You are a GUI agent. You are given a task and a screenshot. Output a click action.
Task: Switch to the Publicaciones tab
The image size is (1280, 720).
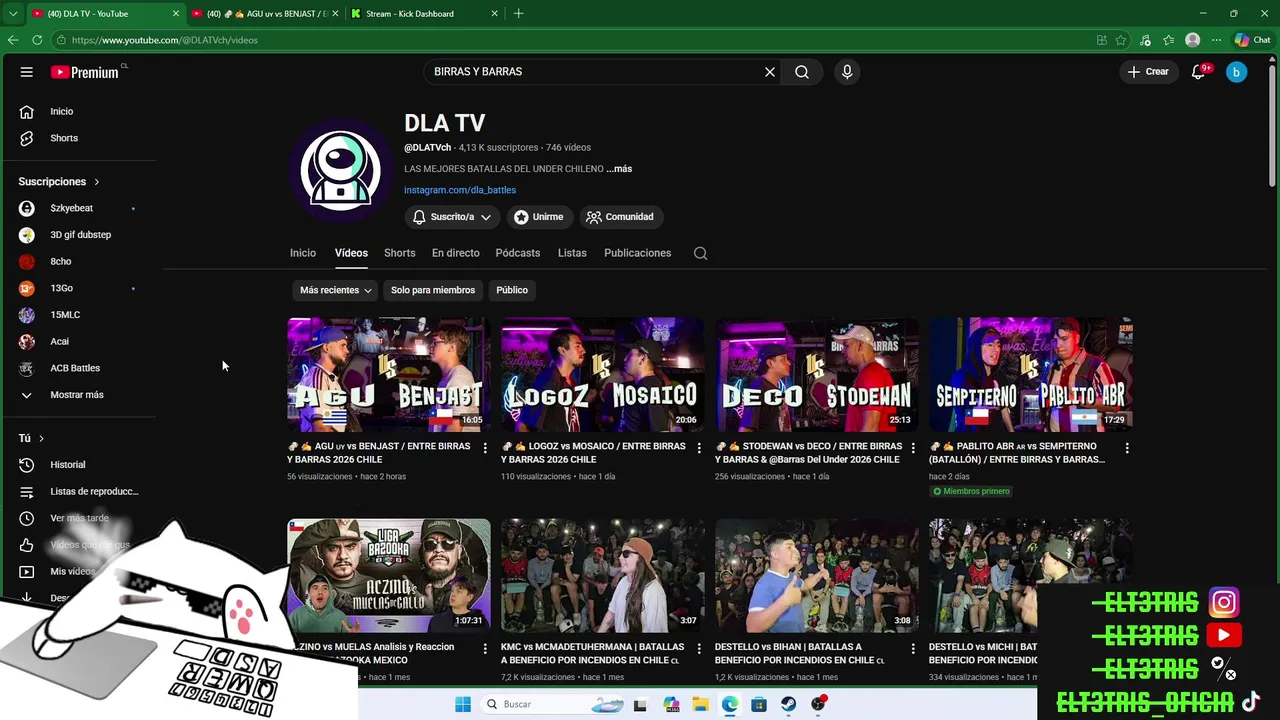tap(637, 253)
